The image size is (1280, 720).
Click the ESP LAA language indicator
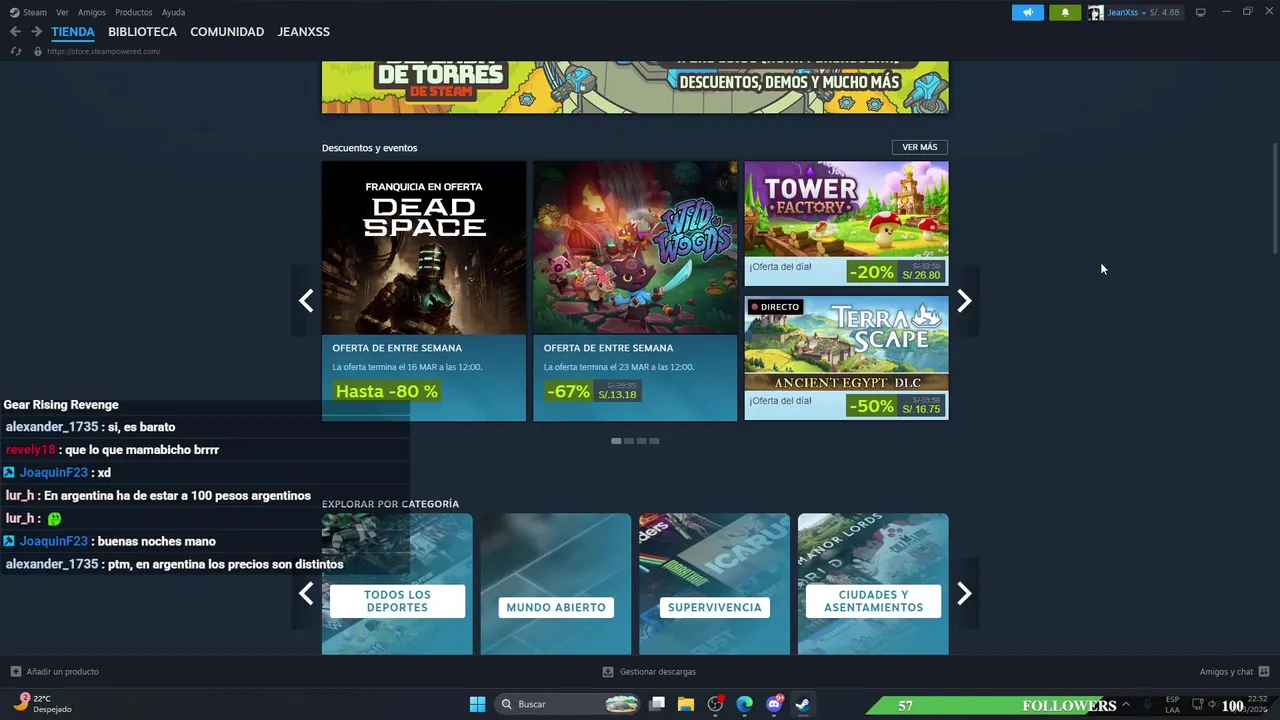pyautogui.click(x=1172, y=704)
